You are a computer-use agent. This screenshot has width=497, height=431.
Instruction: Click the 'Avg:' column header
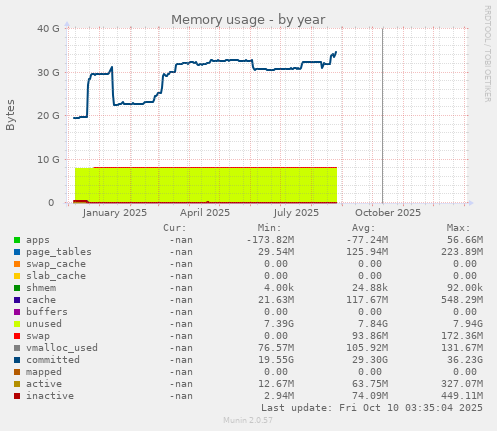[364, 228]
